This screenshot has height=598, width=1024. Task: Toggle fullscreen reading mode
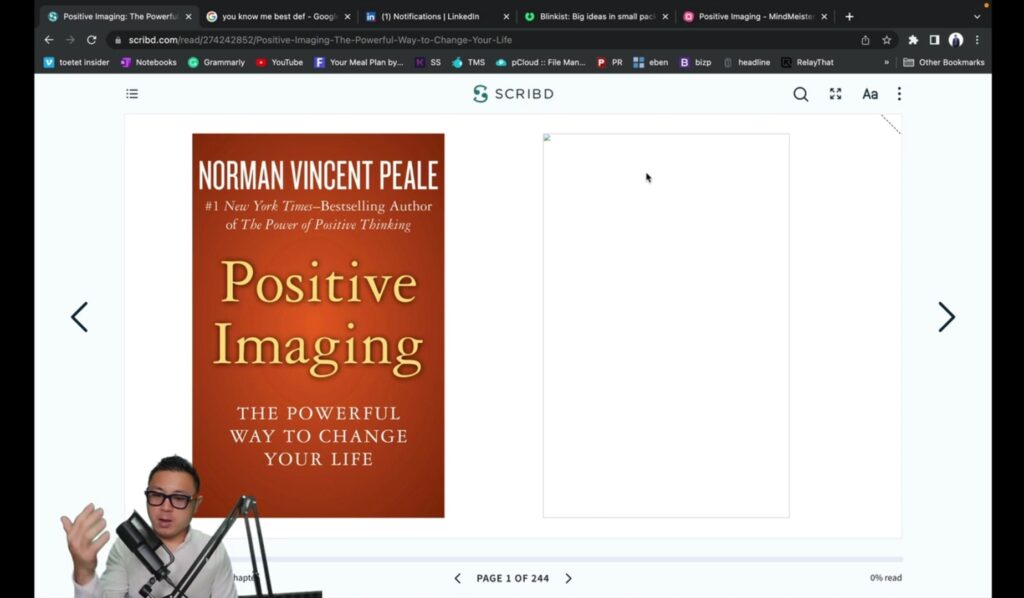pos(835,94)
